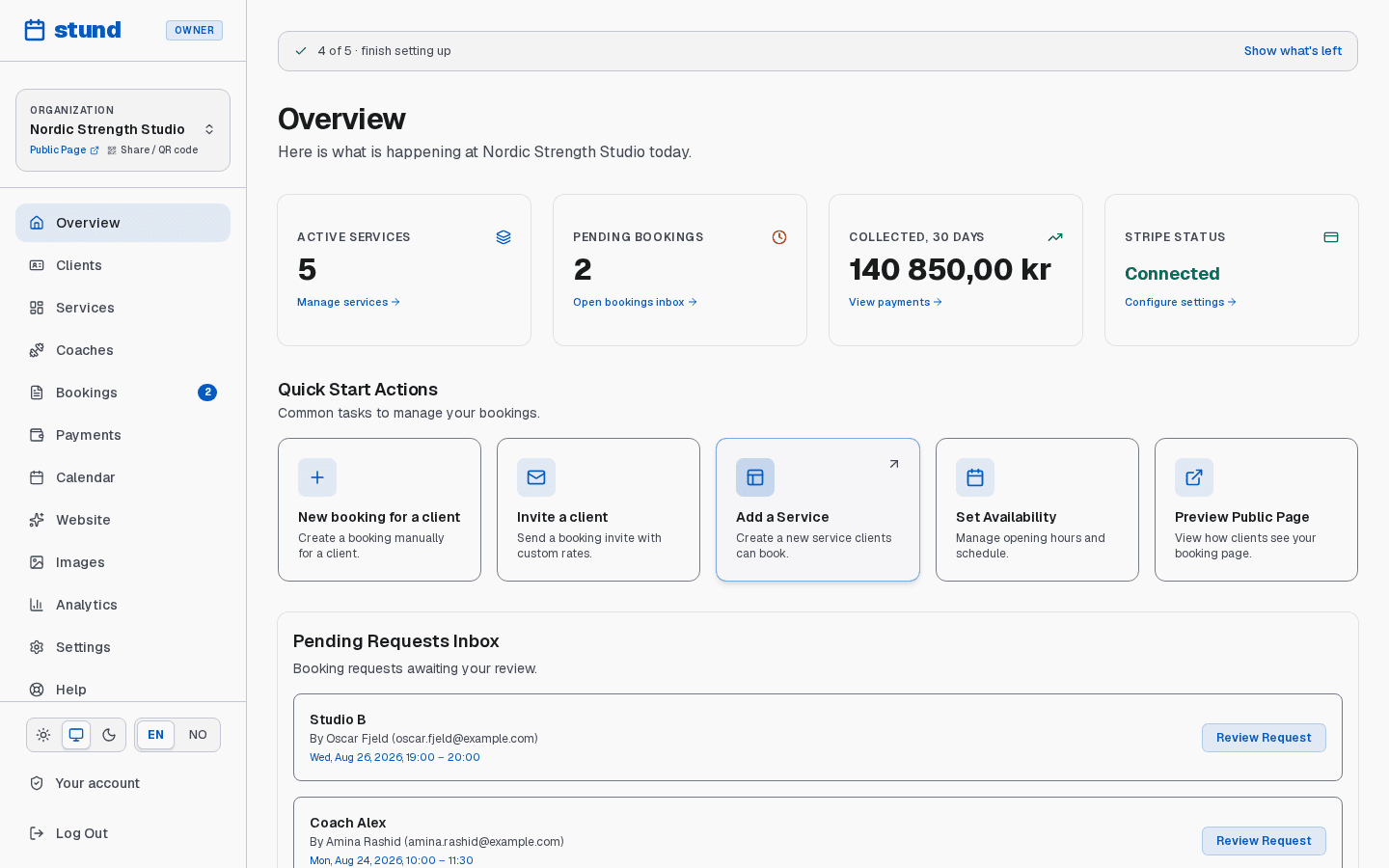Open the Website section
This screenshot has height=868, width=1389.
(123, 520)
